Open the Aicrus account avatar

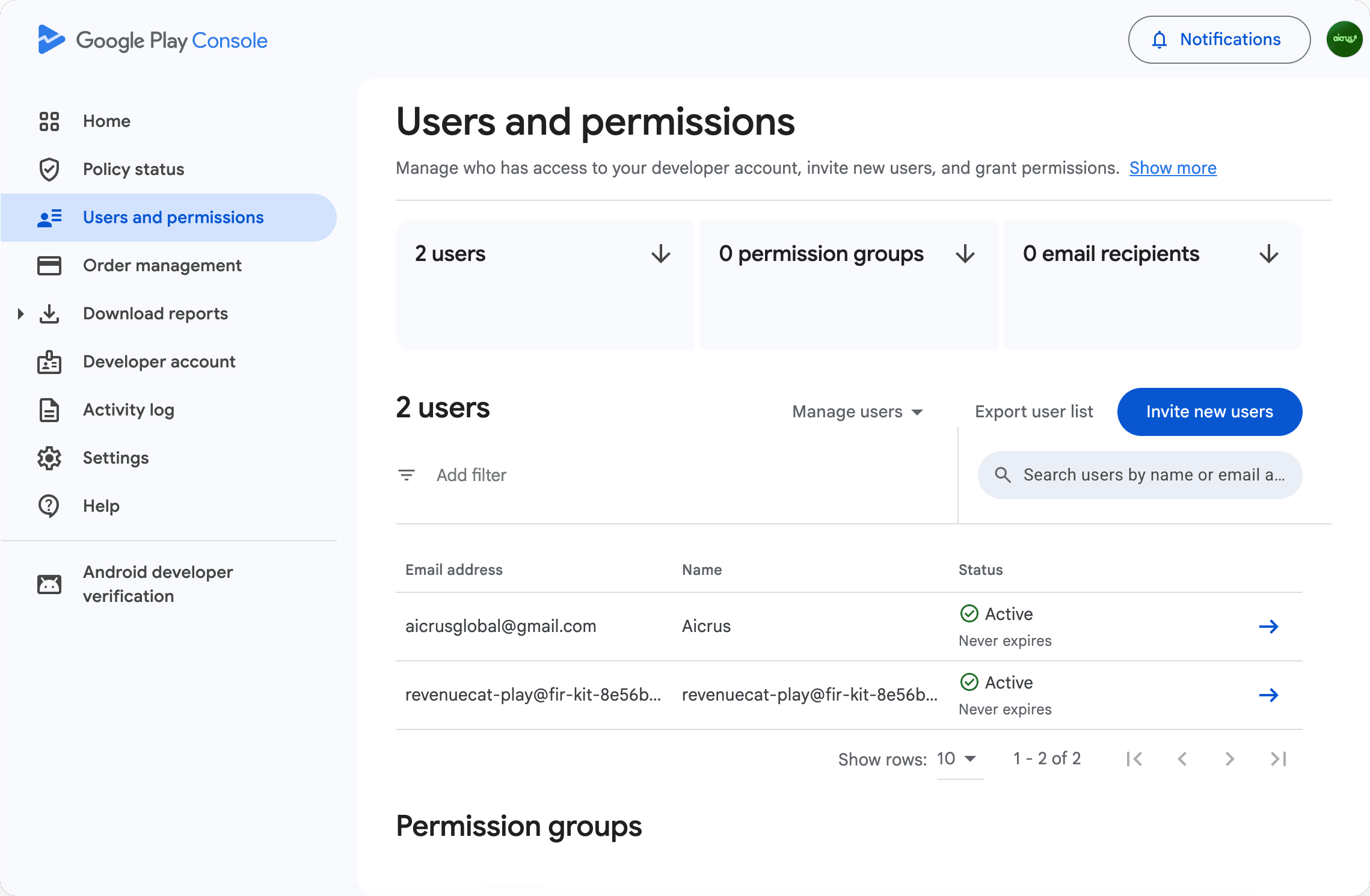tap(1344, 39)
